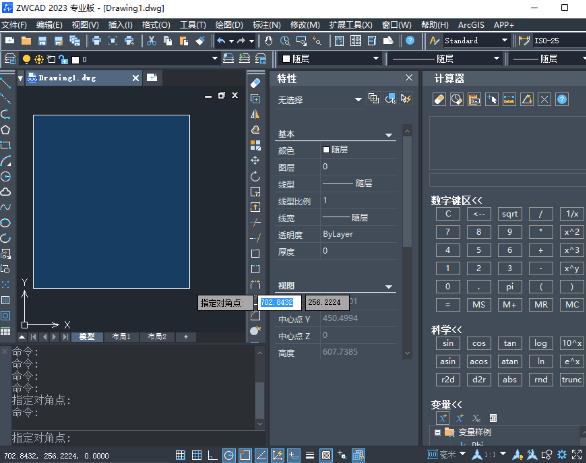Click the Cut scissors icon

pyautogui.click(x=151, y=40)
